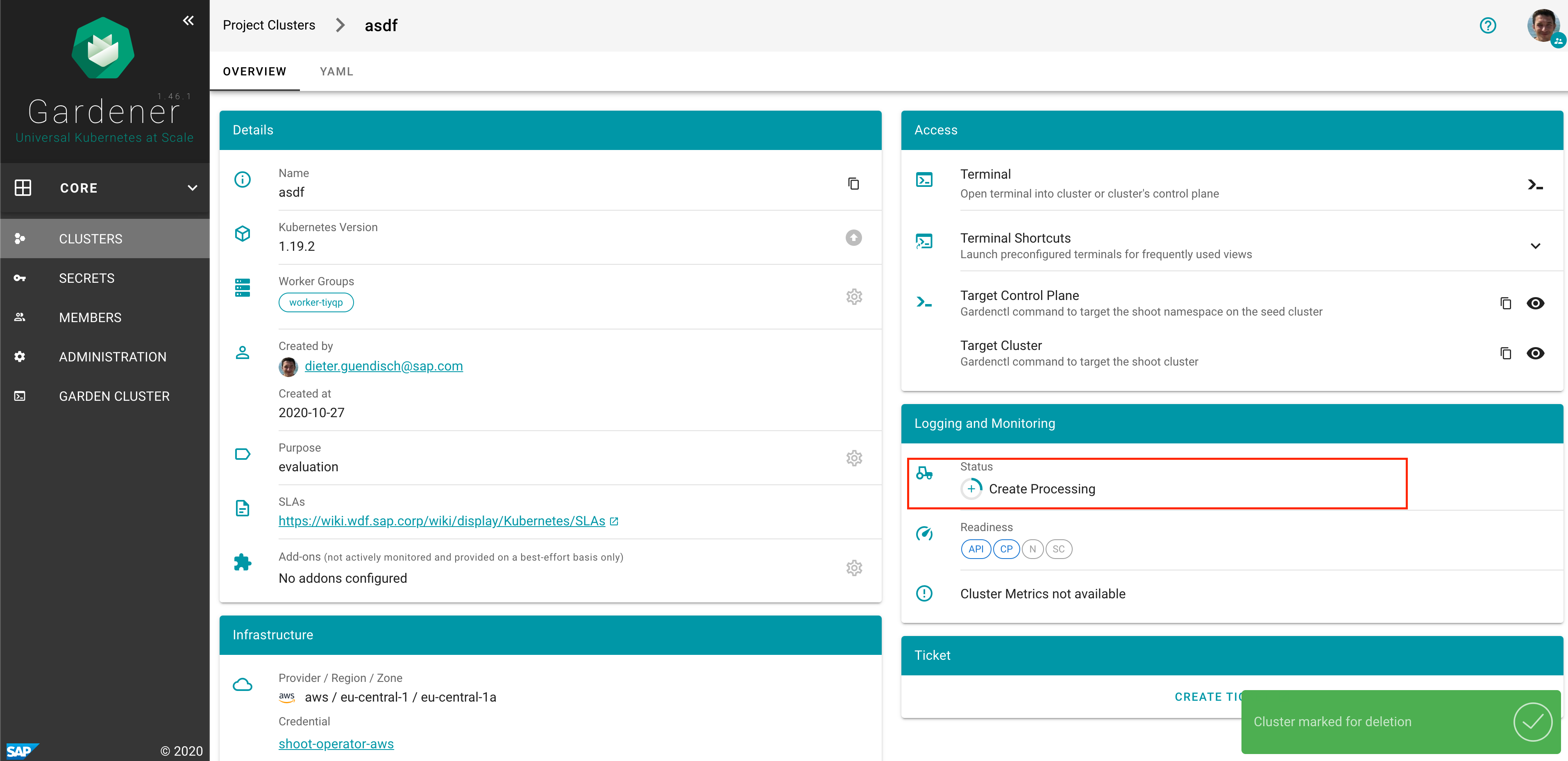Copy the cluster name asdf
Screen dimensions: 1568x761
(x=853, y=183)
